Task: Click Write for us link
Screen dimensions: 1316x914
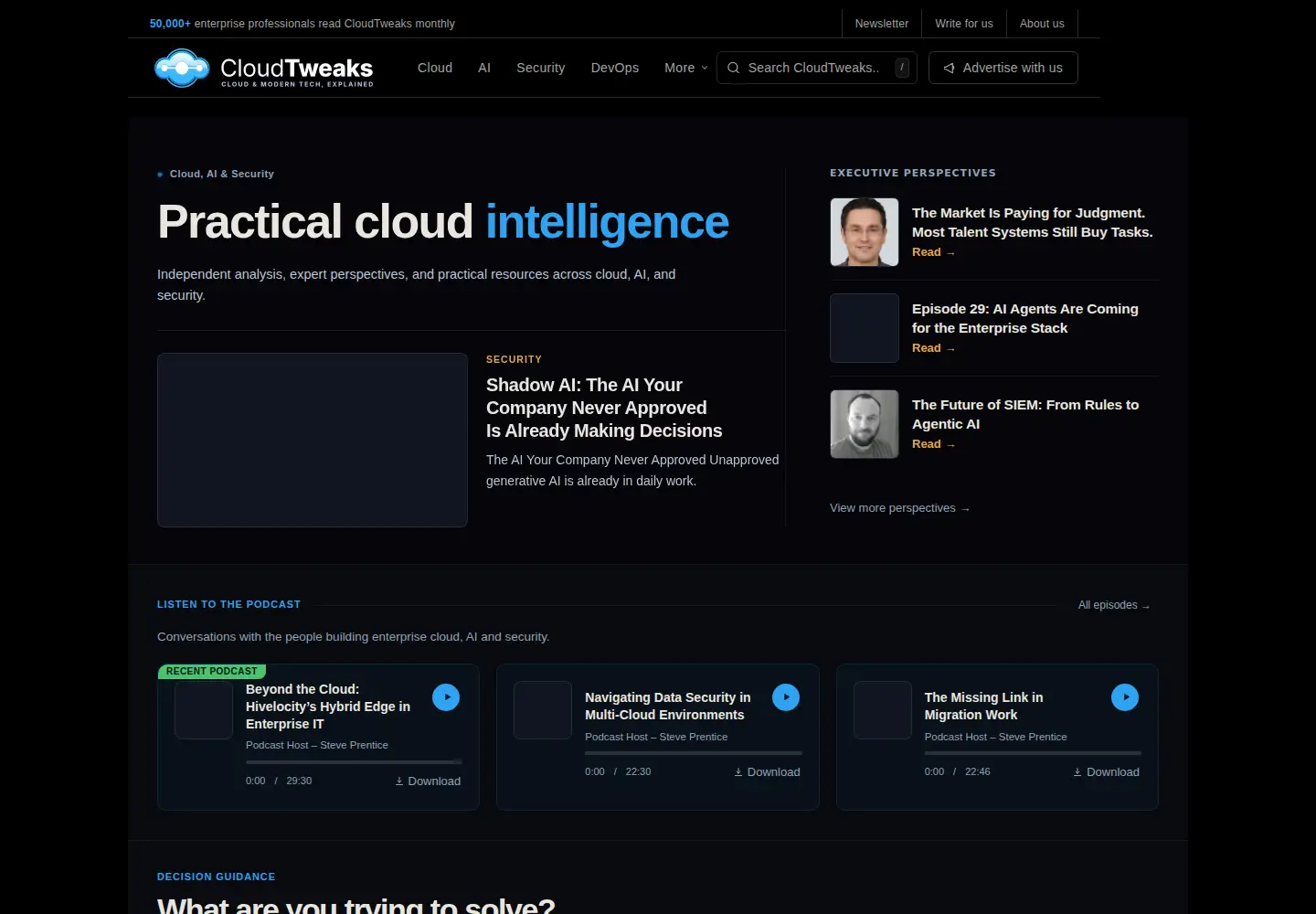Action: tap(964, 24)
